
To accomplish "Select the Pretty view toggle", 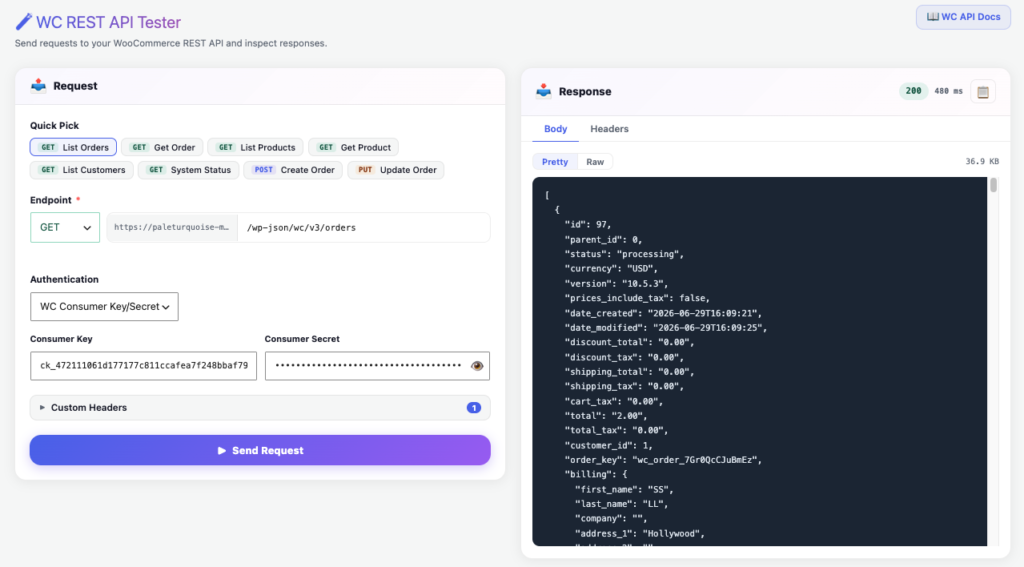I will point(555,161).
